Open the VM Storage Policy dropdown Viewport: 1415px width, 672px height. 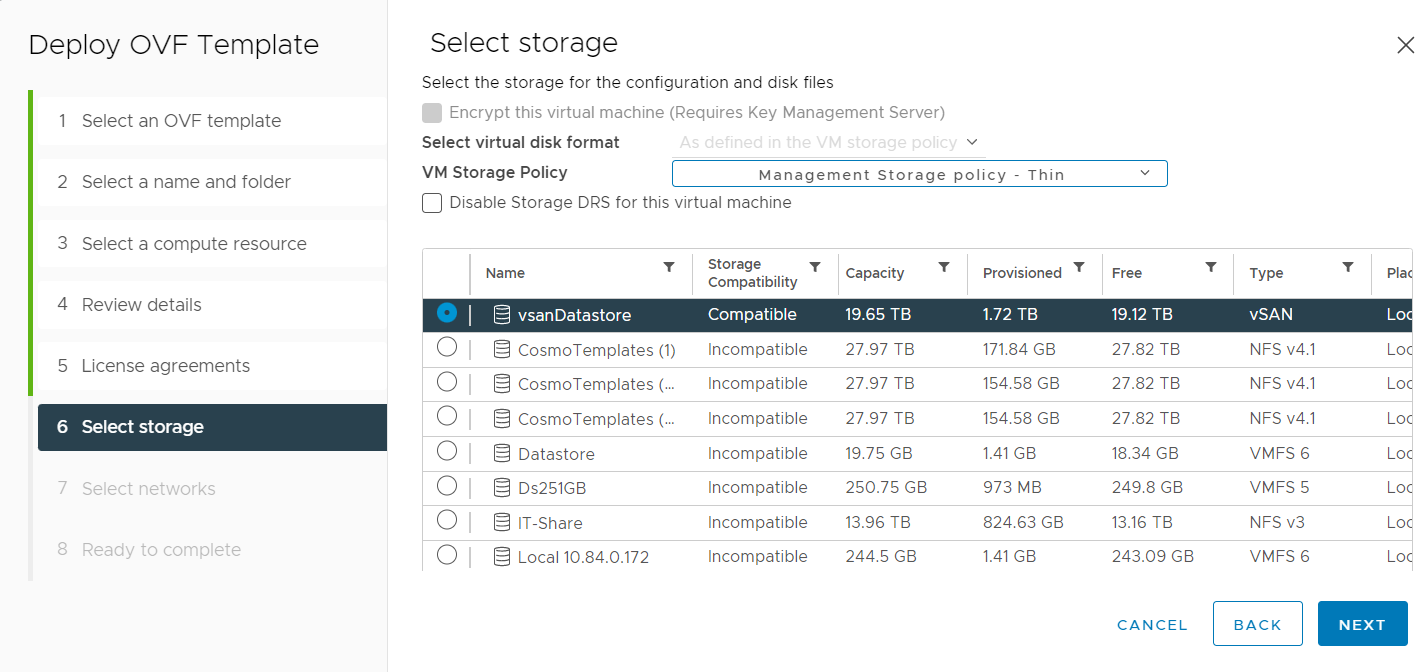[919, 174]
